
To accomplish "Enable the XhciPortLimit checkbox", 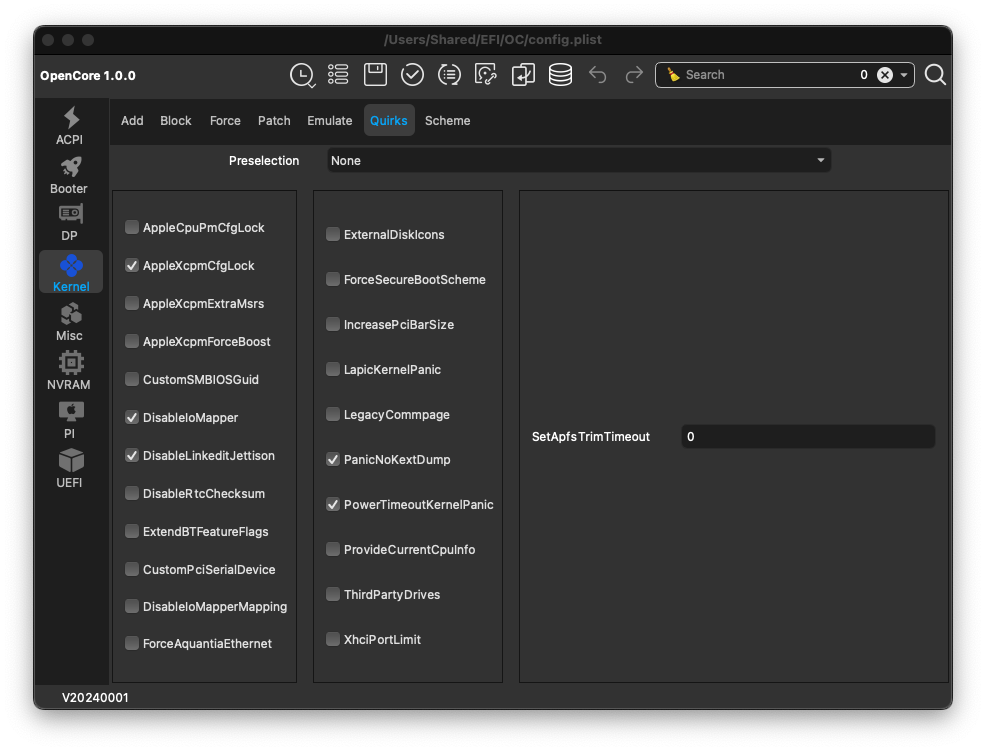I will [333, 639].
